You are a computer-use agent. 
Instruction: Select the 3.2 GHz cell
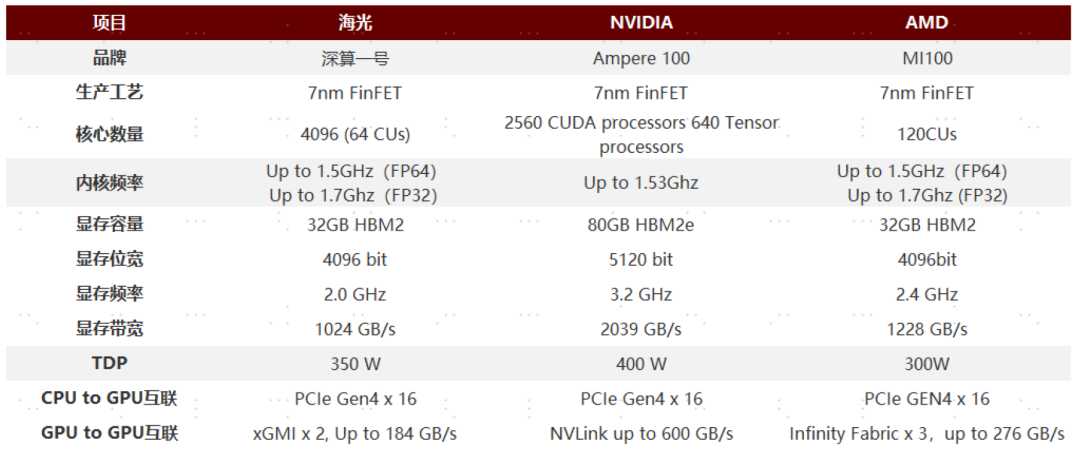click(641, 294)
